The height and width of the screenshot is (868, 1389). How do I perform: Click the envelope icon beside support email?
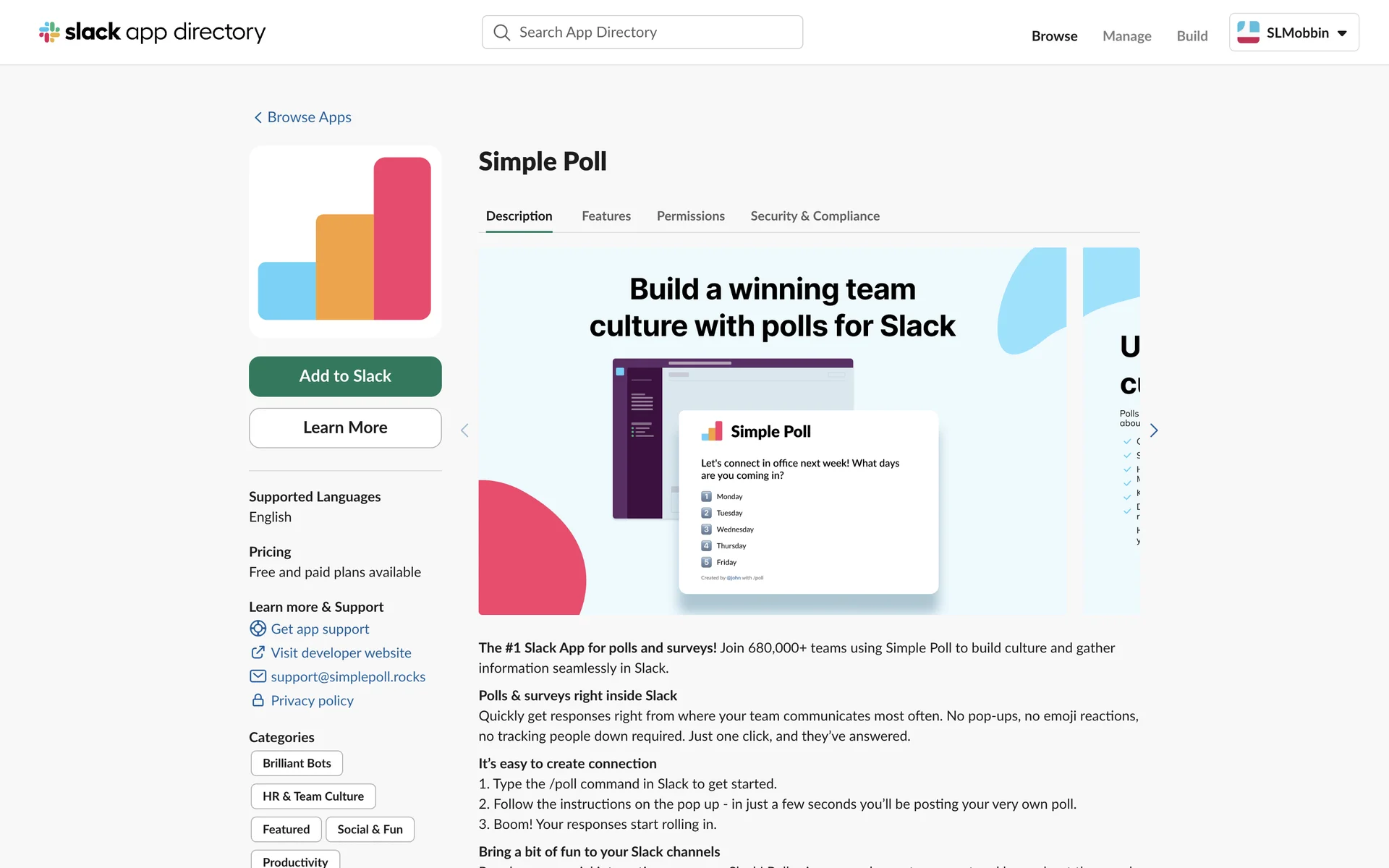[x=258, y=676]
